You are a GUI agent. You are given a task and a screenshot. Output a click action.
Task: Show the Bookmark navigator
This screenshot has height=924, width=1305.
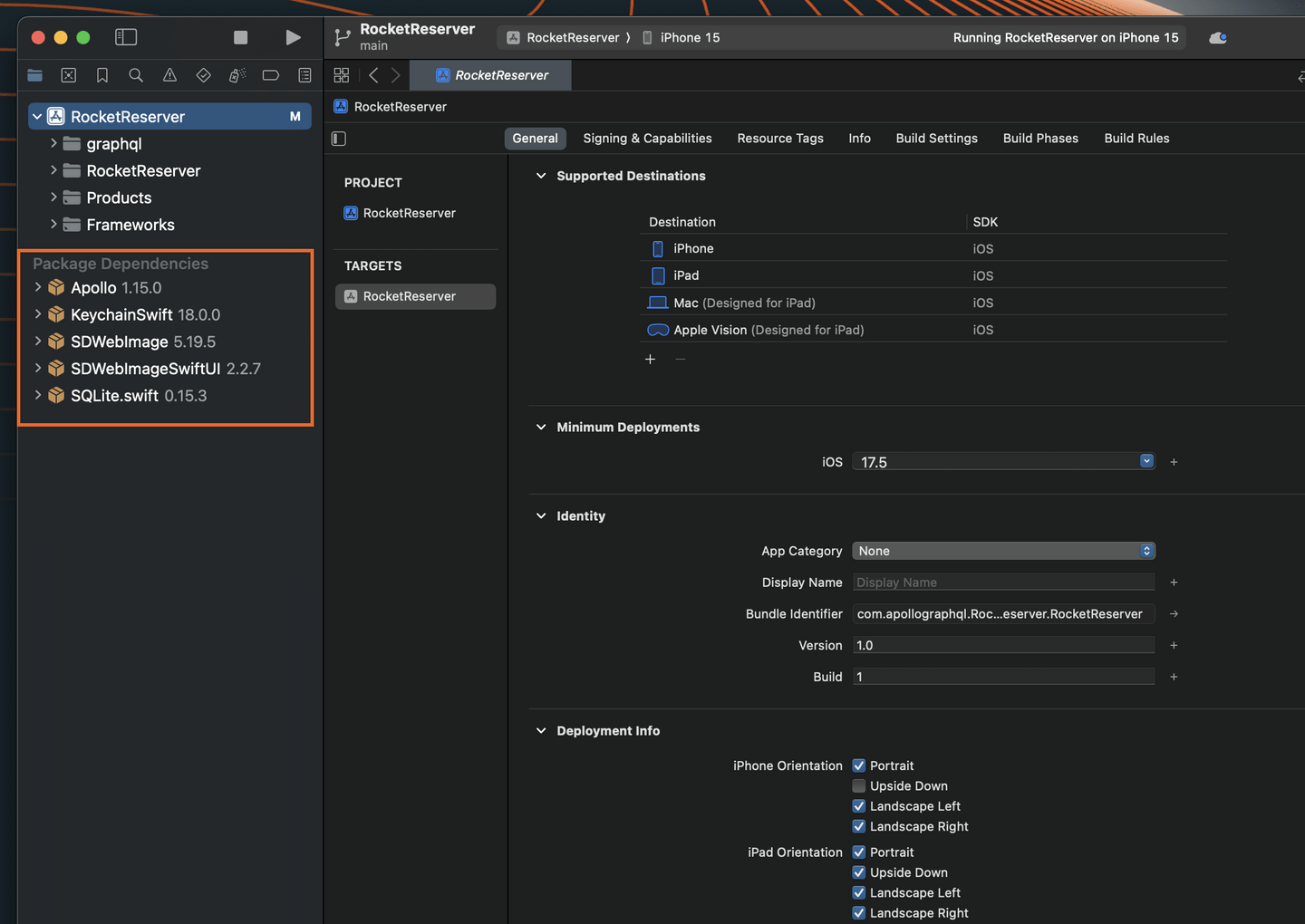pyautogui.click(x=102, y=75)
